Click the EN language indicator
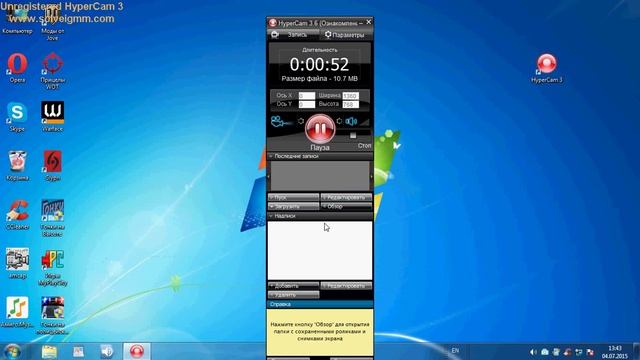 point(455,351)
